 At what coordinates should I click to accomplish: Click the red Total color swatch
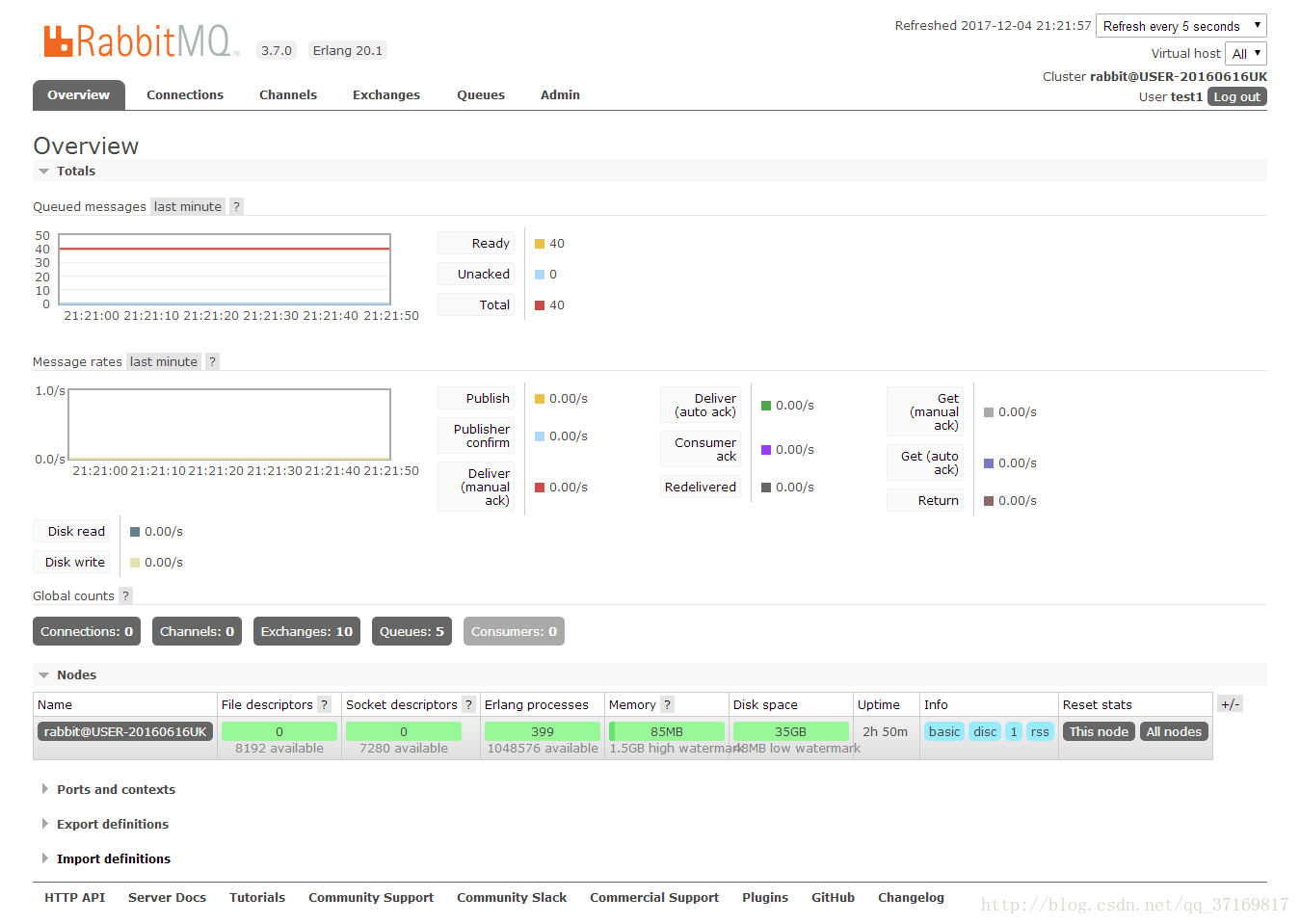tap(540, 305)
